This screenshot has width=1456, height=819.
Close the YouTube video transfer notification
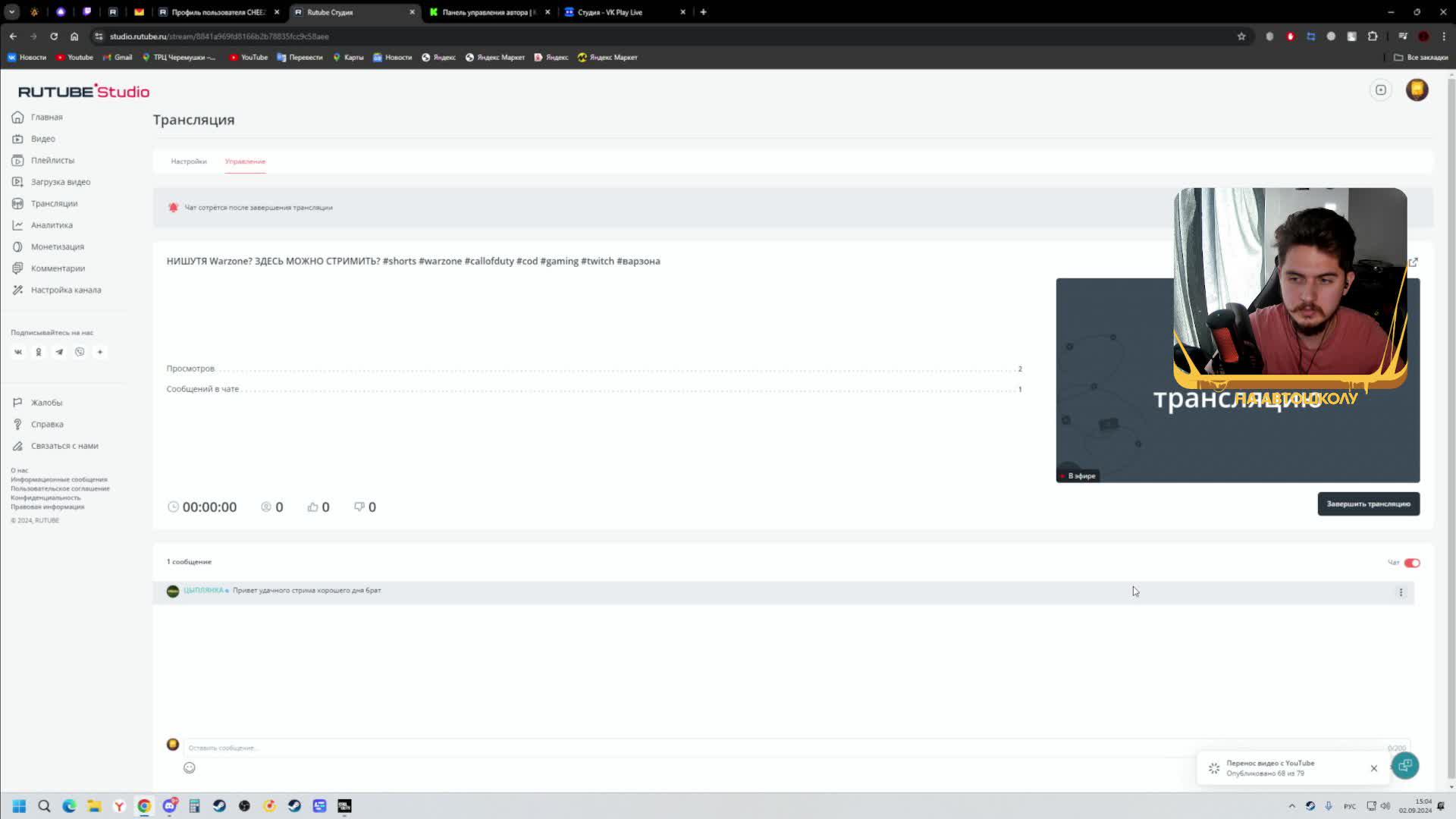[x=1373, y=768]
